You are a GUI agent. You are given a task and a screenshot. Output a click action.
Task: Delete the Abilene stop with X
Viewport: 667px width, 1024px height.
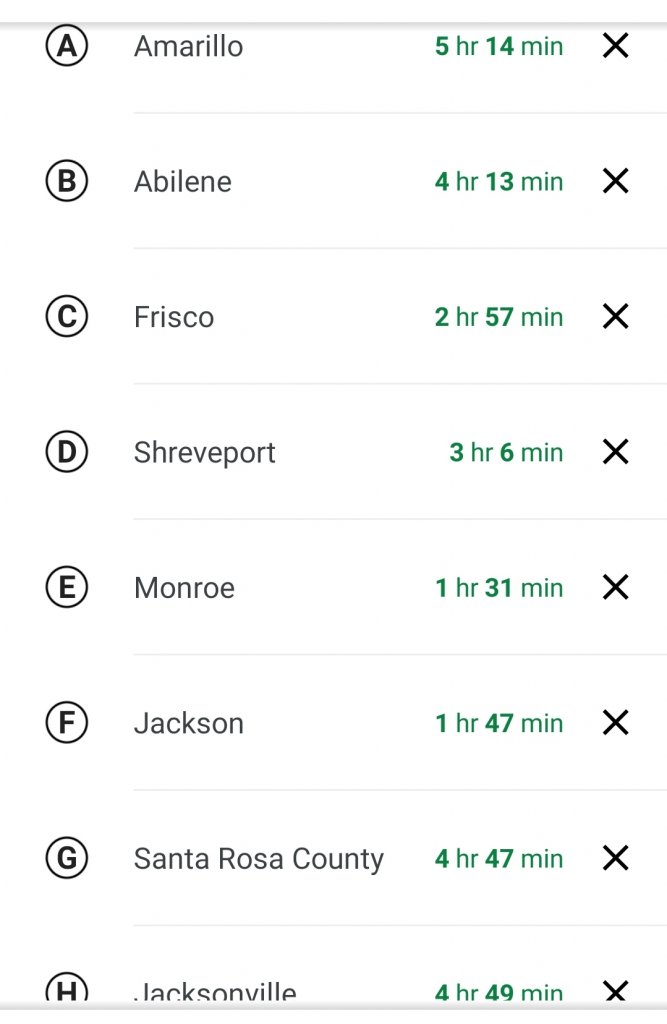point(615,181)
